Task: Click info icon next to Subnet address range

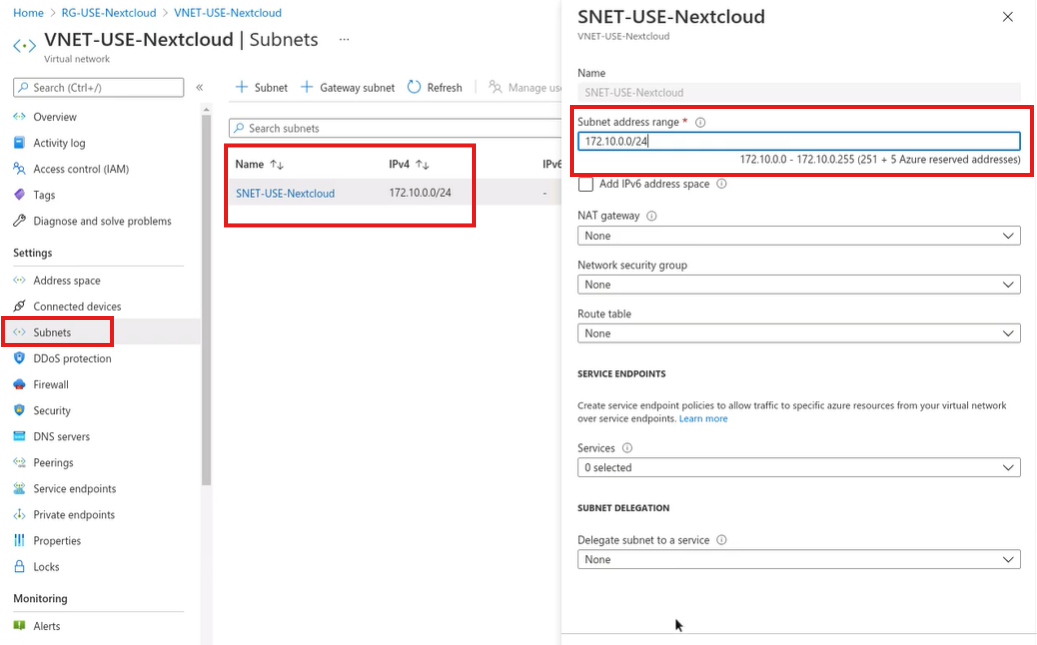Action: pos(700,122)
